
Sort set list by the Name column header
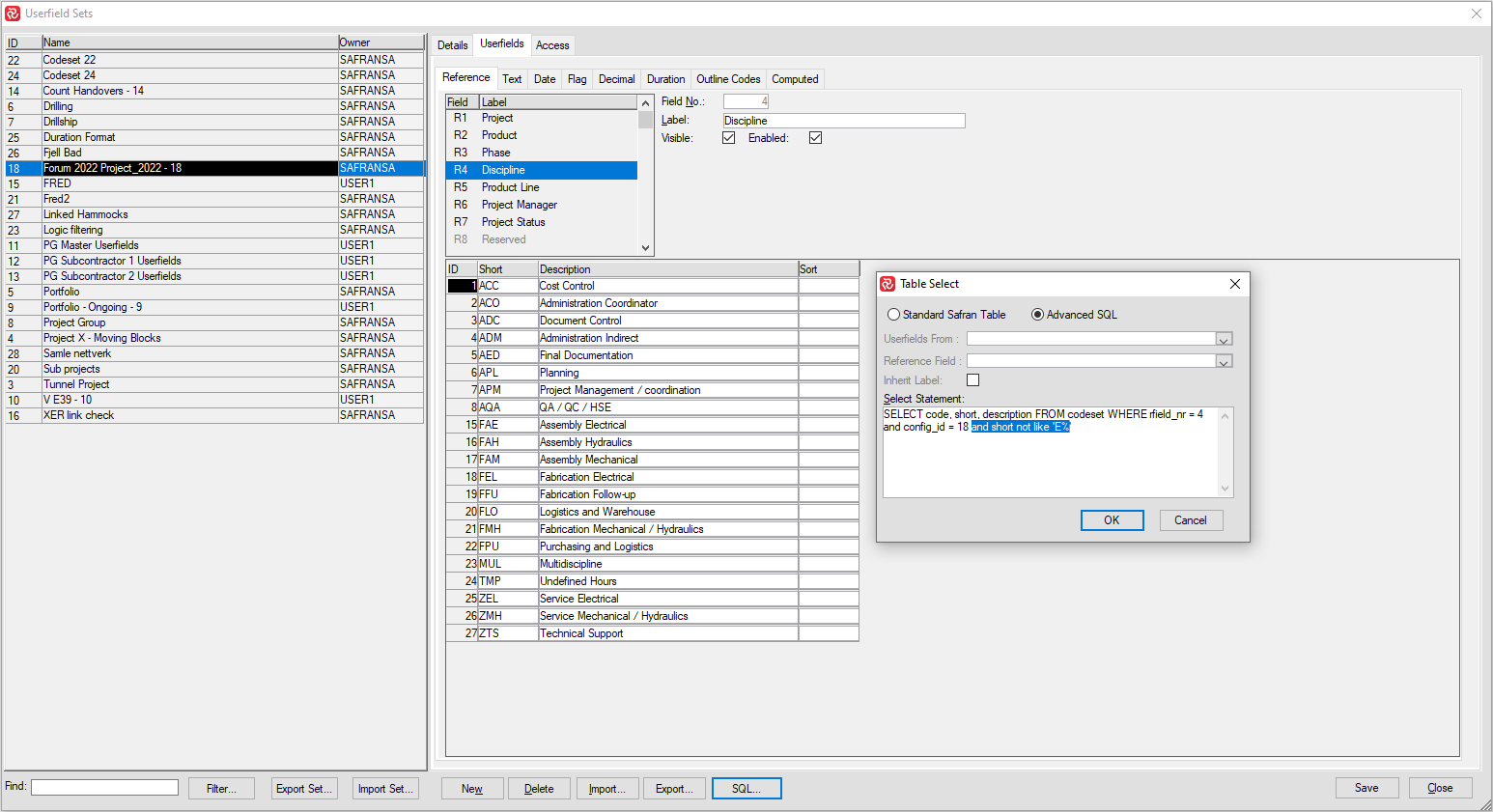(189, 42)
